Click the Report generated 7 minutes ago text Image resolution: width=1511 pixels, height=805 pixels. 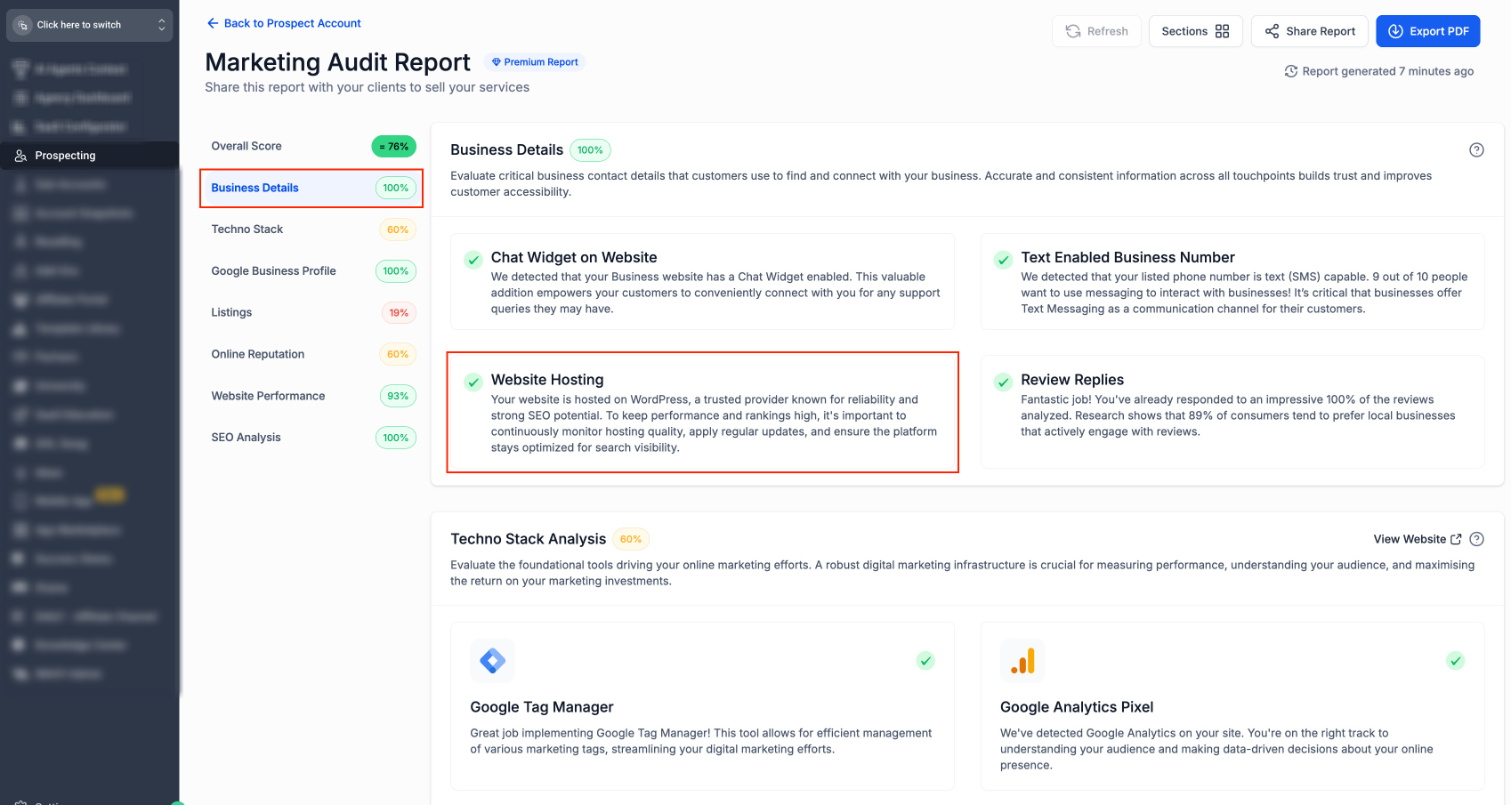point(1388,71)
